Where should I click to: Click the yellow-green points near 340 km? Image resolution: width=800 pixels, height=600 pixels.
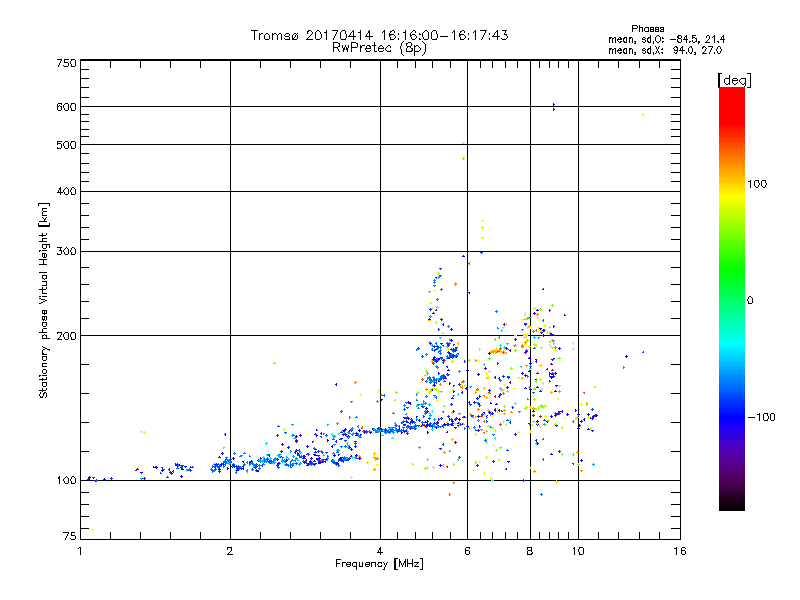482,229
